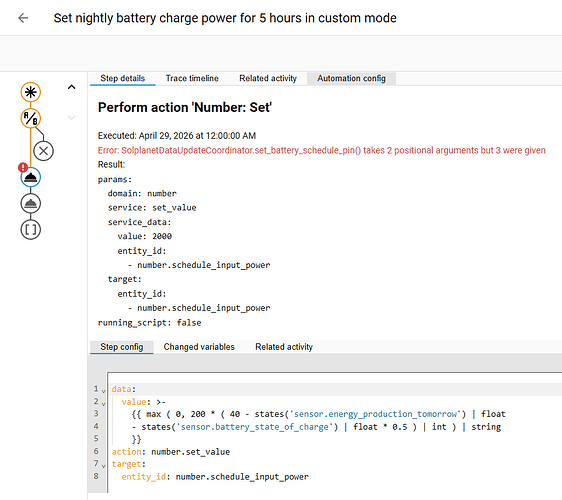
Task: Select the X stopped branch node
Action: 43,151
